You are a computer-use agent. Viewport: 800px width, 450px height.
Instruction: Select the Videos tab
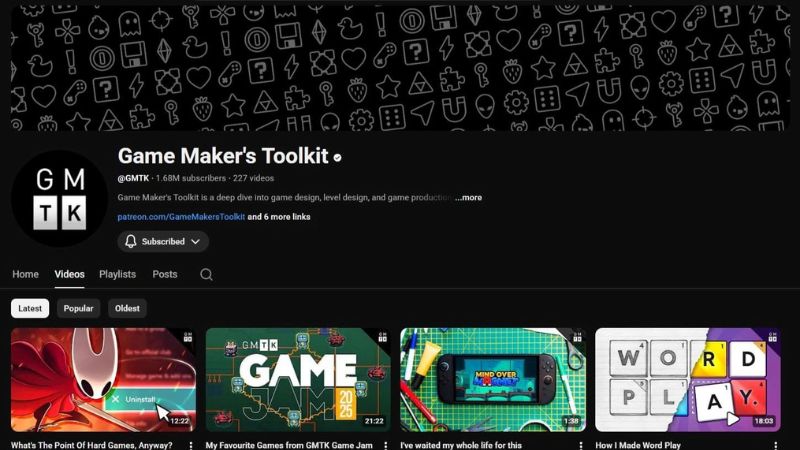pos(69,274)
